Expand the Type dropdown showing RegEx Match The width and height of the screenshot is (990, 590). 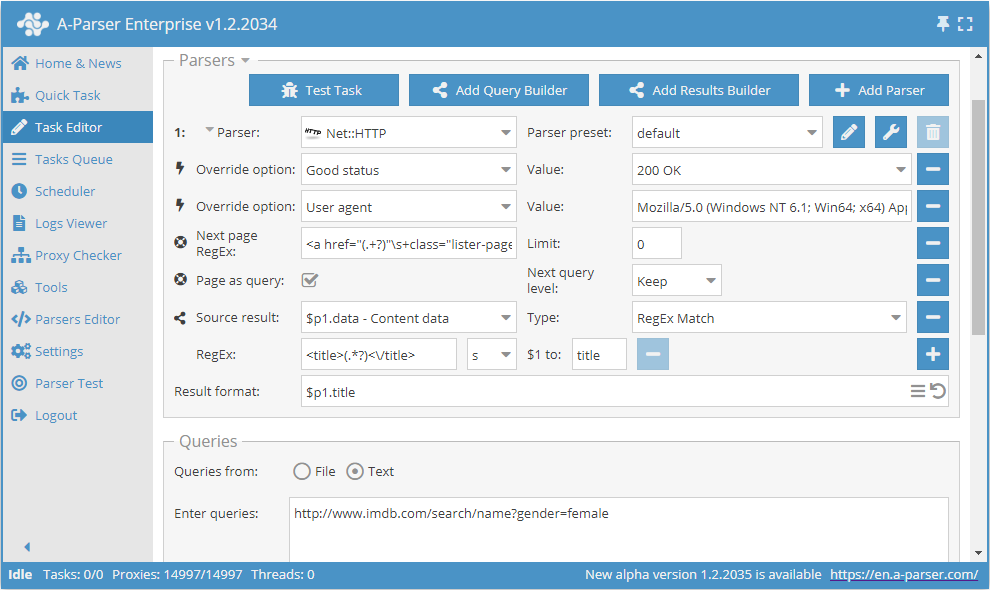(770, 317)
